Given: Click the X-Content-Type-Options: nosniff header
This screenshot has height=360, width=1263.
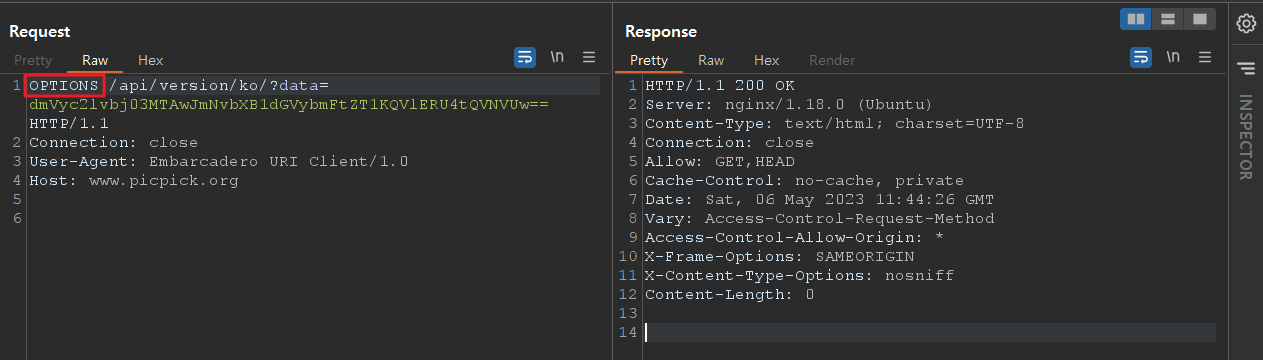Looking at the screenshot, I should pos(799,276).
